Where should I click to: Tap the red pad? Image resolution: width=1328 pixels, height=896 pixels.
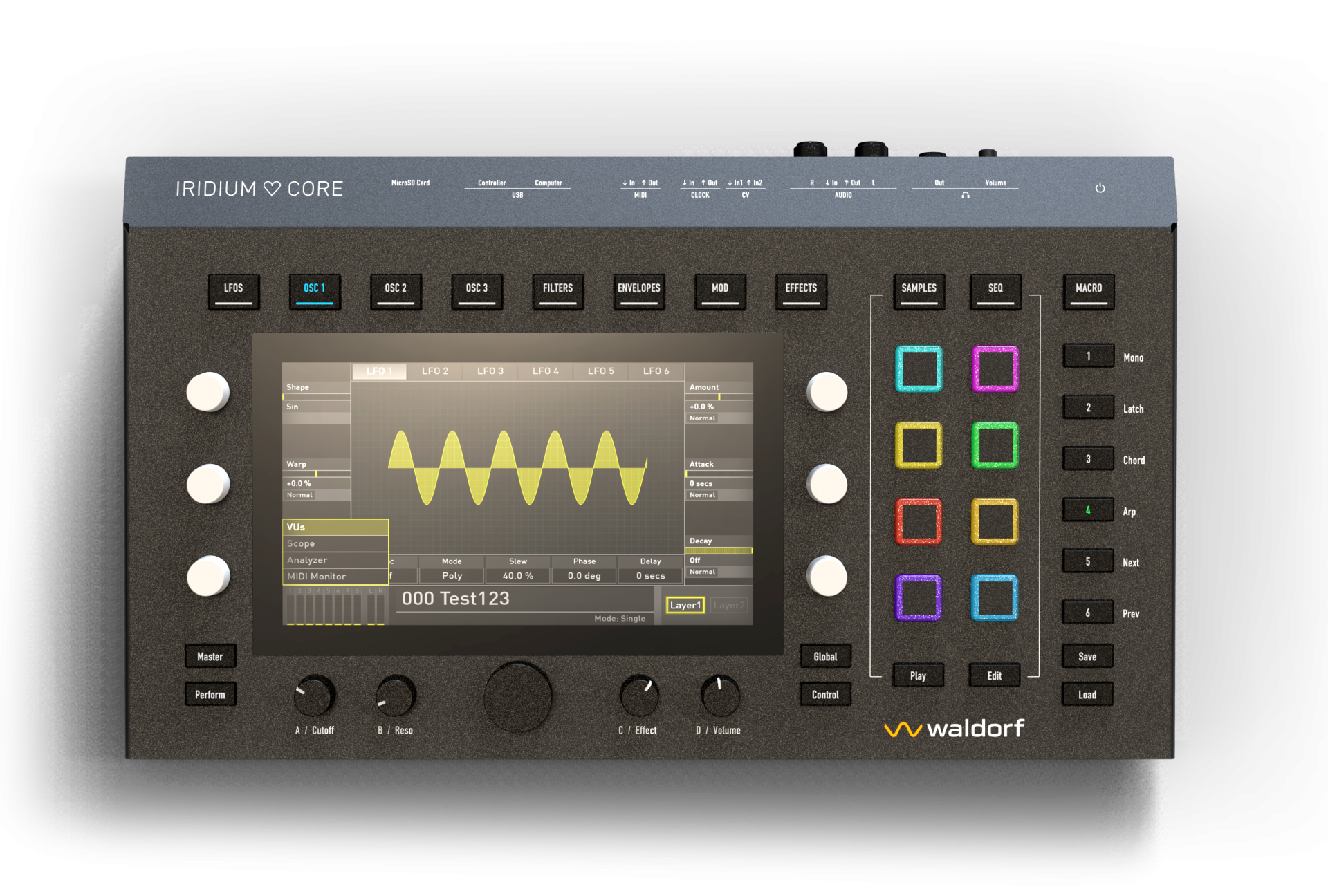(919, 521)
